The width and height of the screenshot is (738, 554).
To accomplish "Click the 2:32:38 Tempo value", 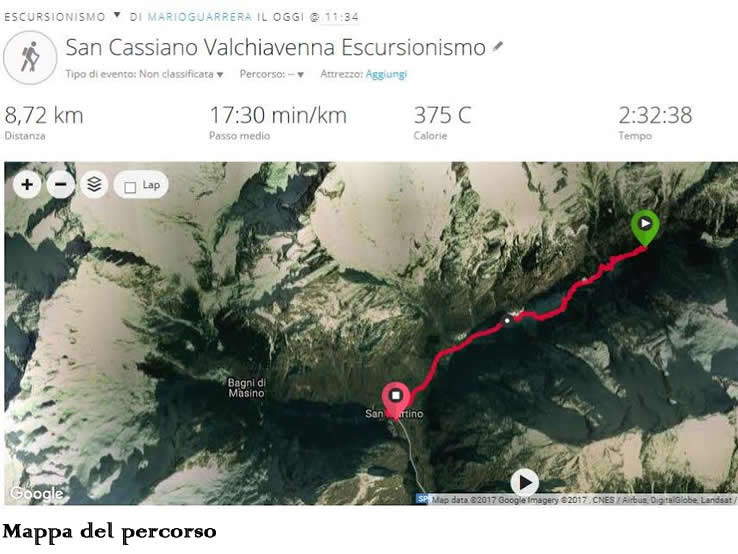I will (x=655, y=115).
